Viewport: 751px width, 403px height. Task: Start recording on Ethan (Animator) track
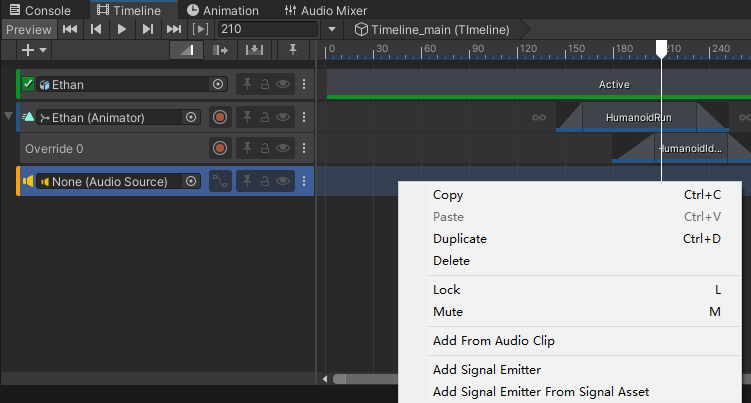[220, 117]
